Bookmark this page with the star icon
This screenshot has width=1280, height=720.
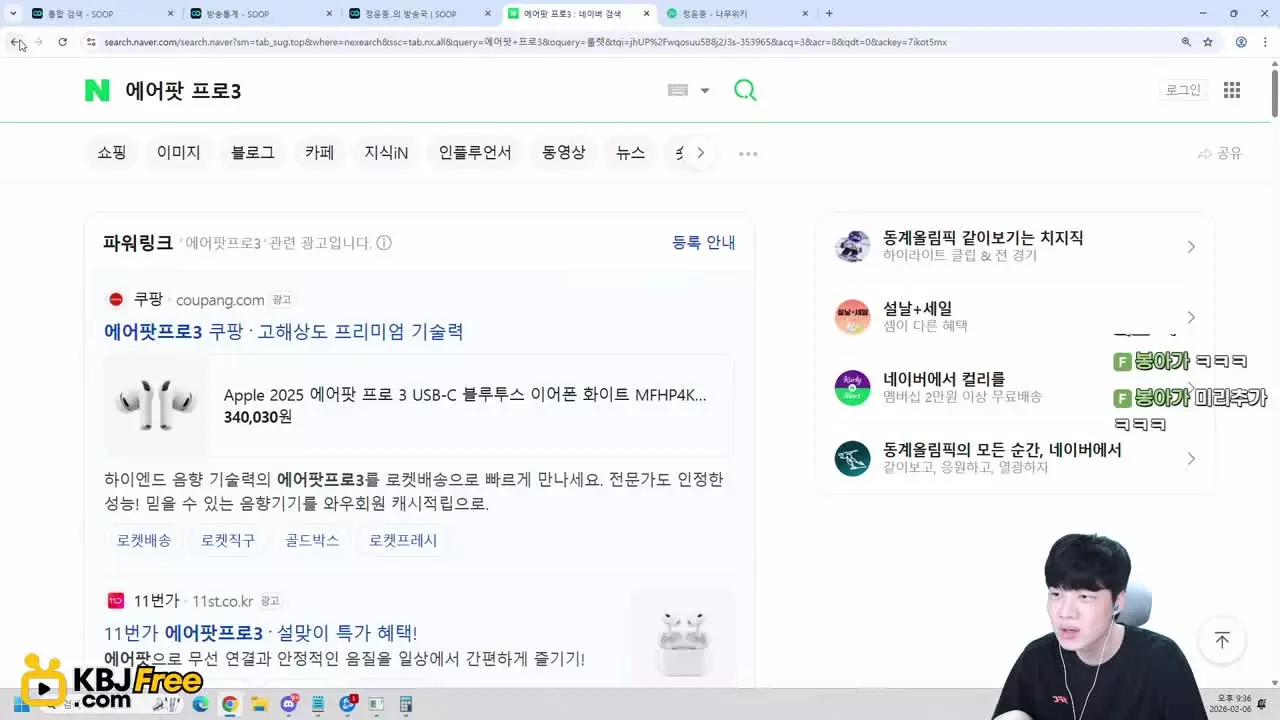[1208, 42]
